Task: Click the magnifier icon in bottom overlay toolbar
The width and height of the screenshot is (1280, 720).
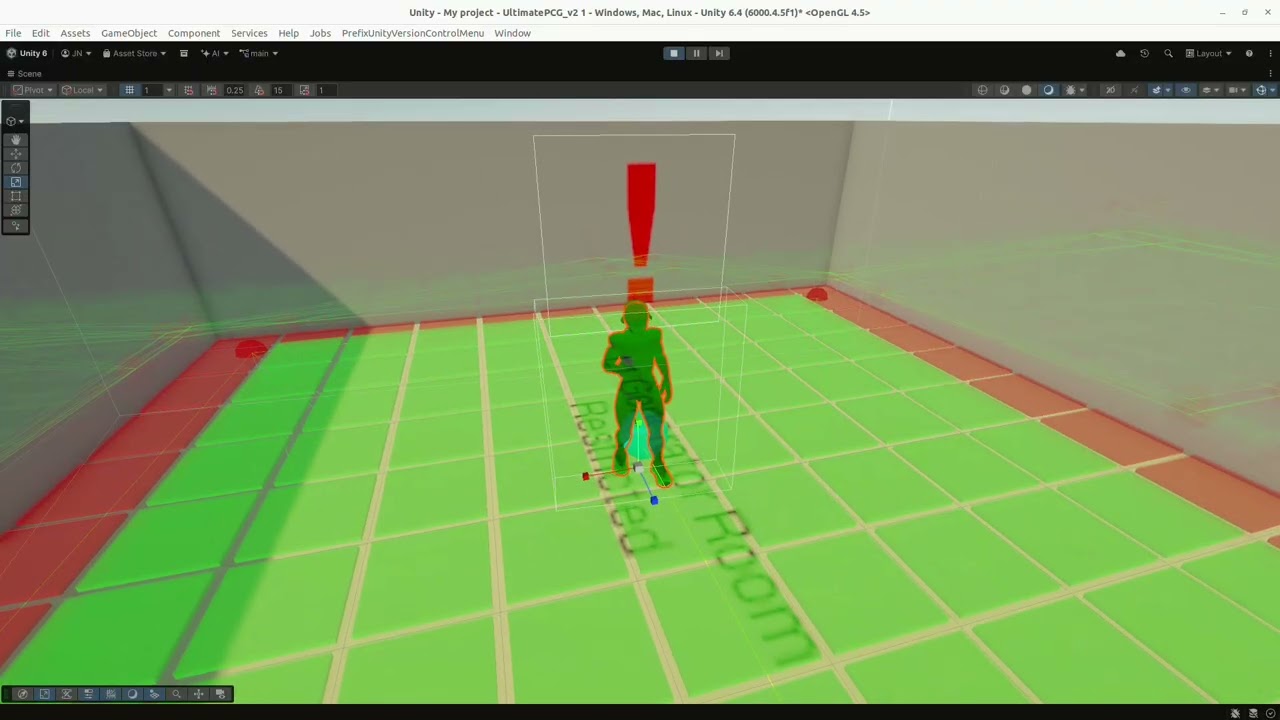Action: click(176, 694)
